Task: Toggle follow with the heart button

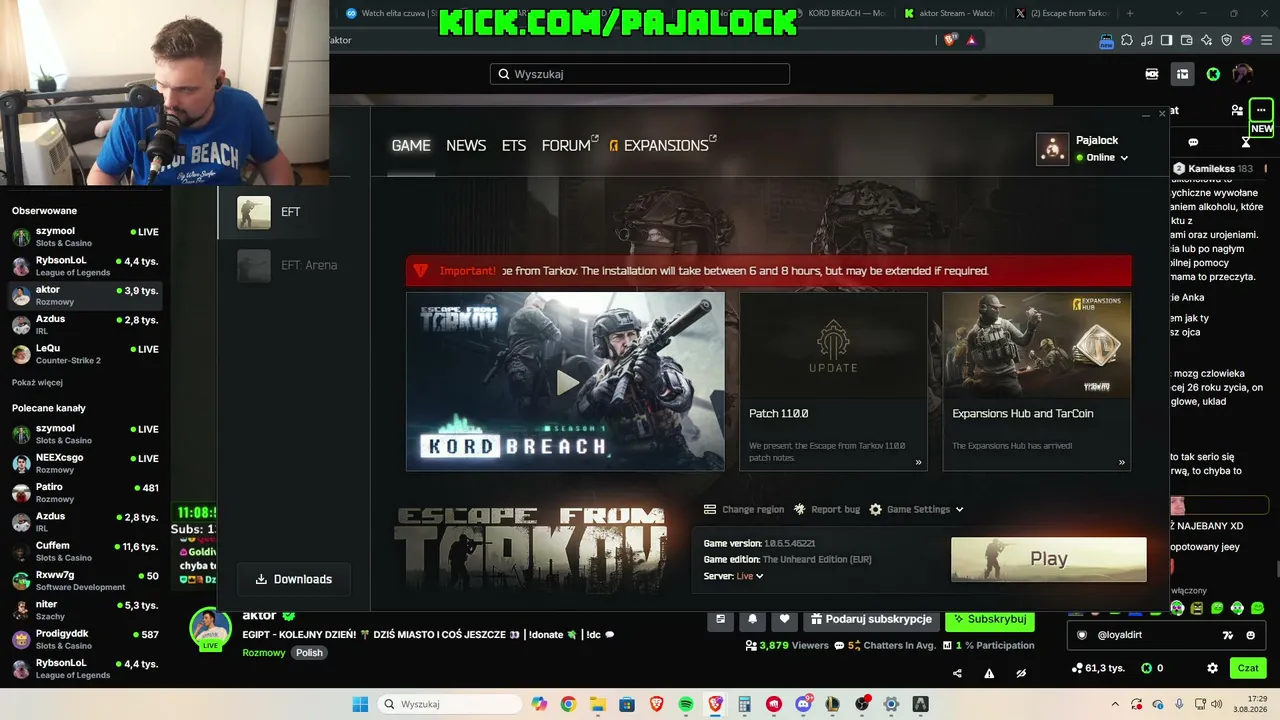Action: pos(784,620)
